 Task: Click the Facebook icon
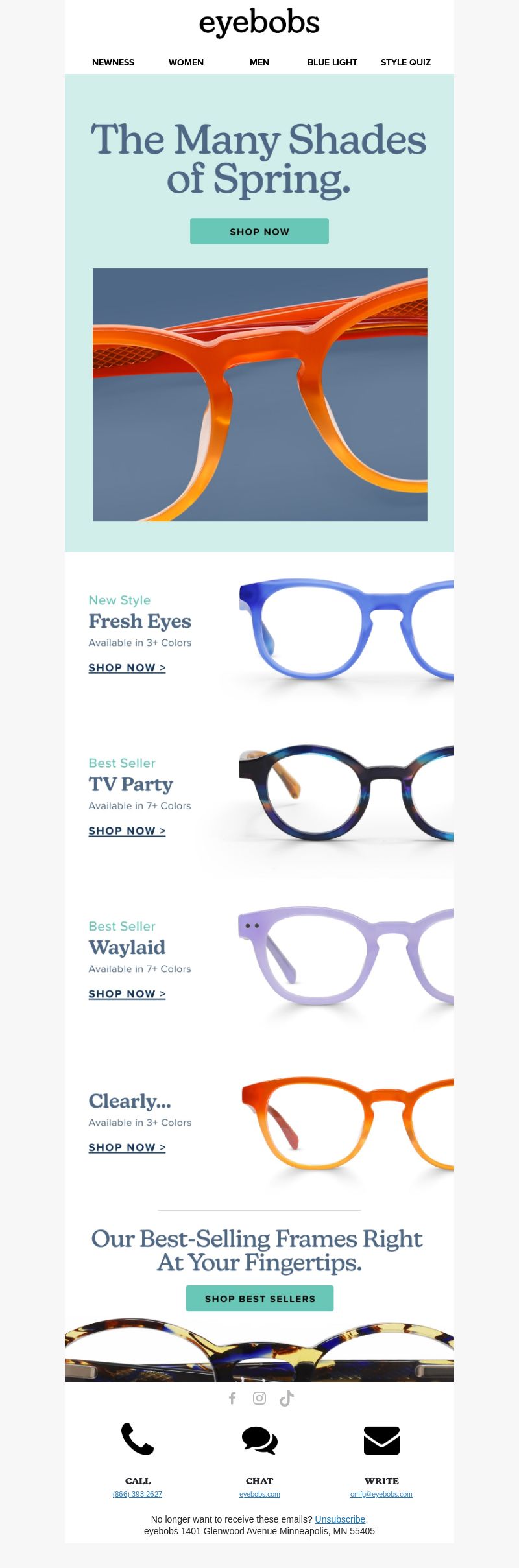(232, 1398)
